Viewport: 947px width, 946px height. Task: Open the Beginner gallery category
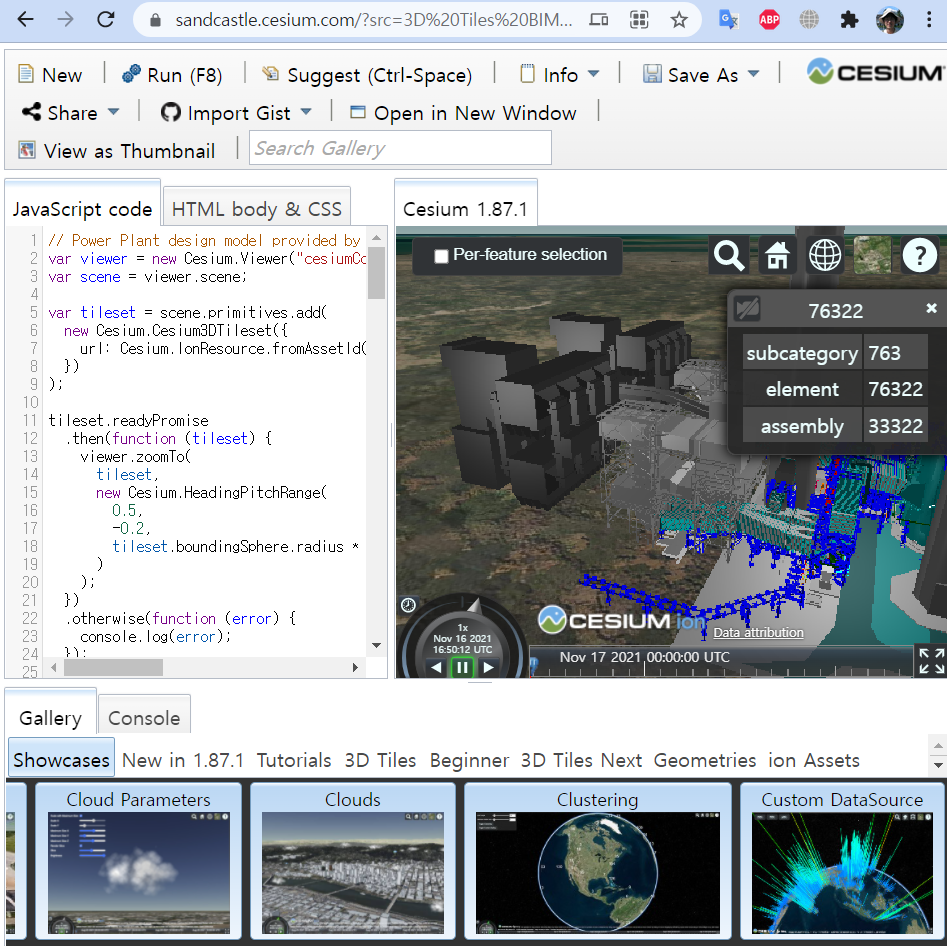point(469,760)
